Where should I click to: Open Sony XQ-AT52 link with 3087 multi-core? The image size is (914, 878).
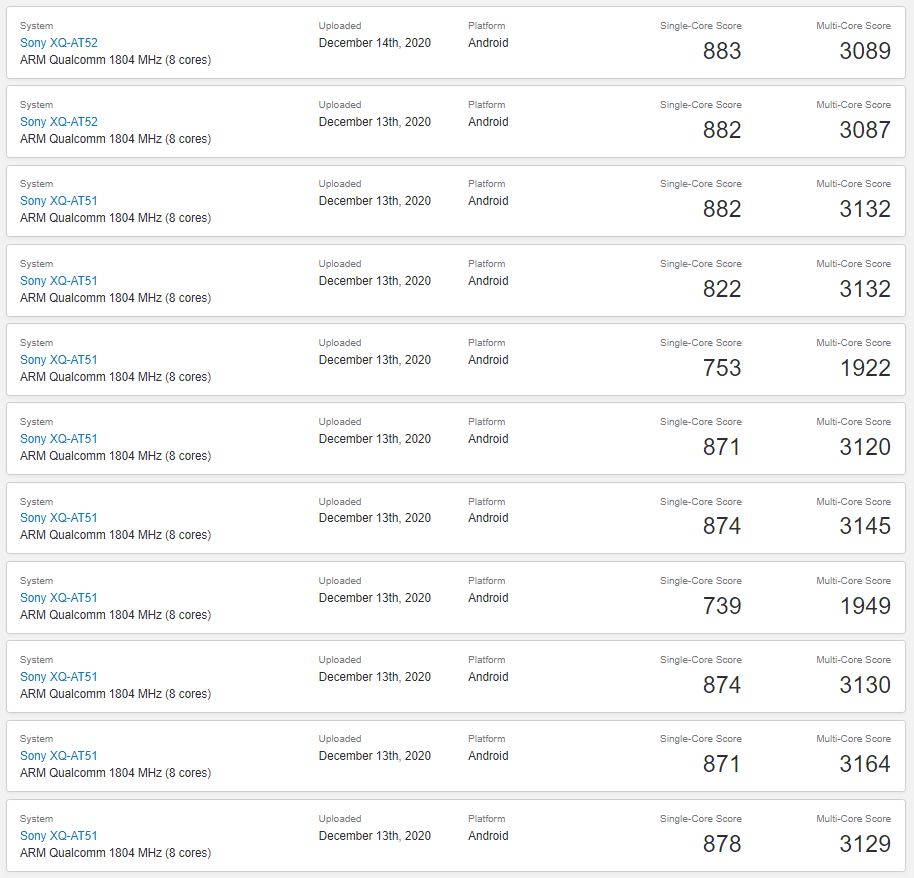click(58, 121)
